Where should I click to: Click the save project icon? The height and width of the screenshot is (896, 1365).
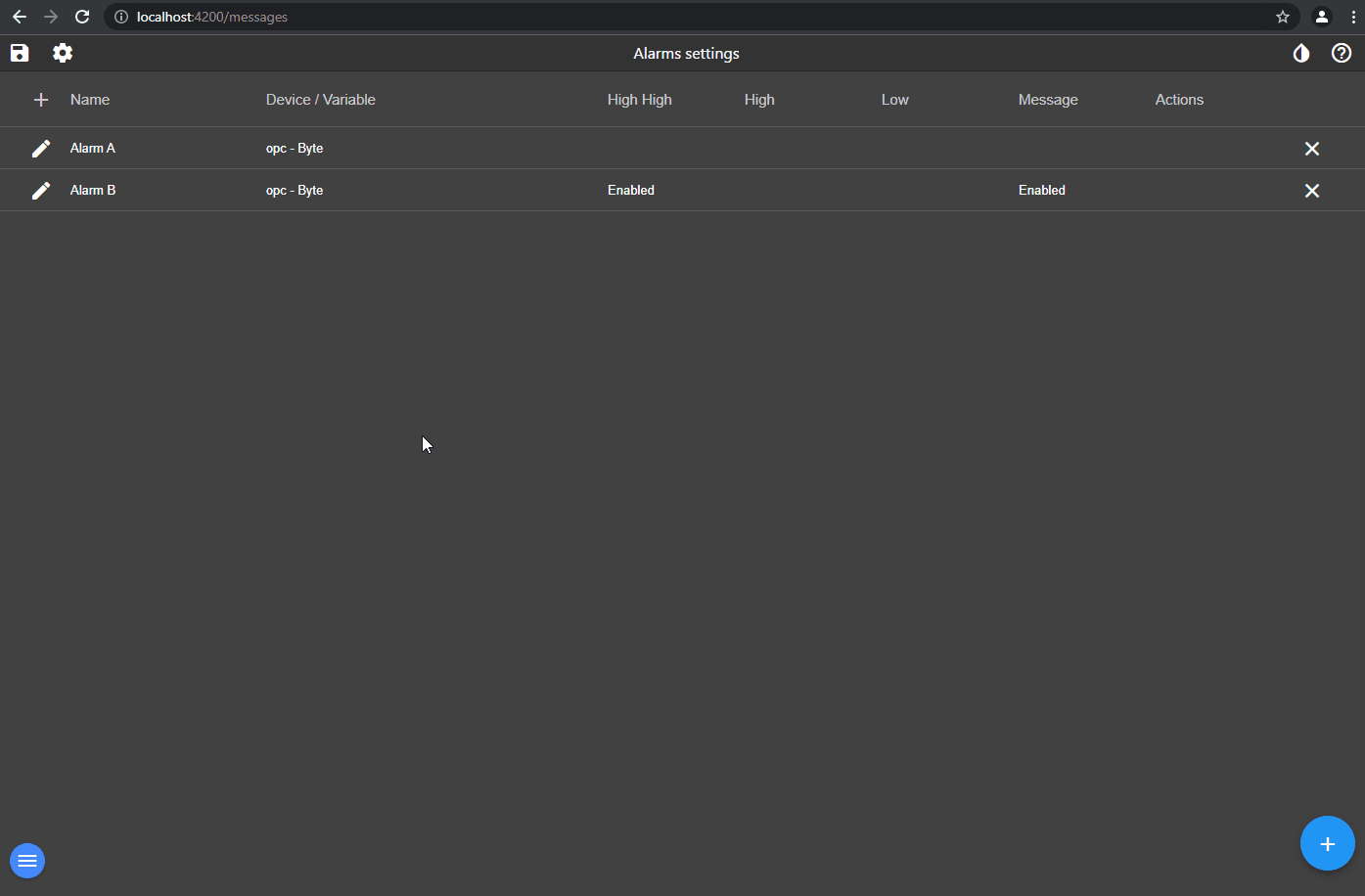(x=20, y=53)
